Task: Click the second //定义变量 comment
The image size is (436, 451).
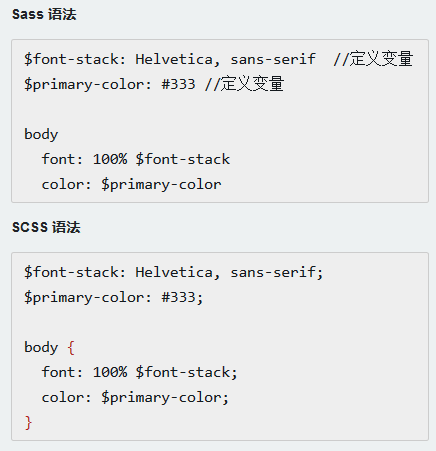Action: (244, 84)
